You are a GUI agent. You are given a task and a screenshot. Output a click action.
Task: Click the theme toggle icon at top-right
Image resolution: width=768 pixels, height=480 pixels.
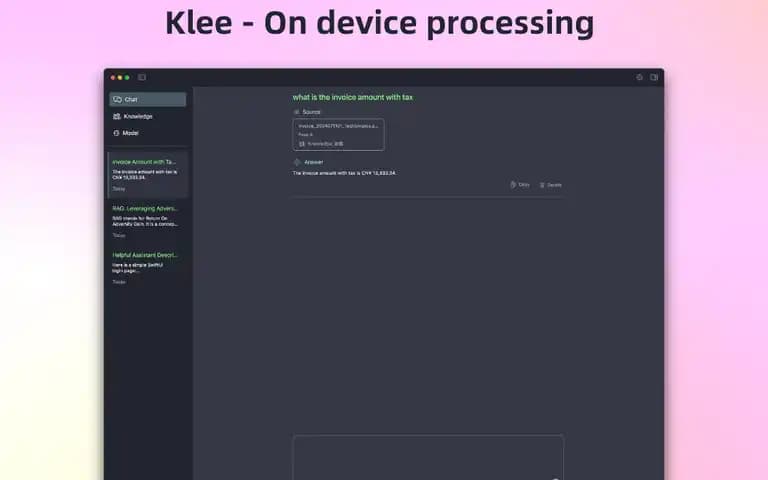tap(639, 77)
